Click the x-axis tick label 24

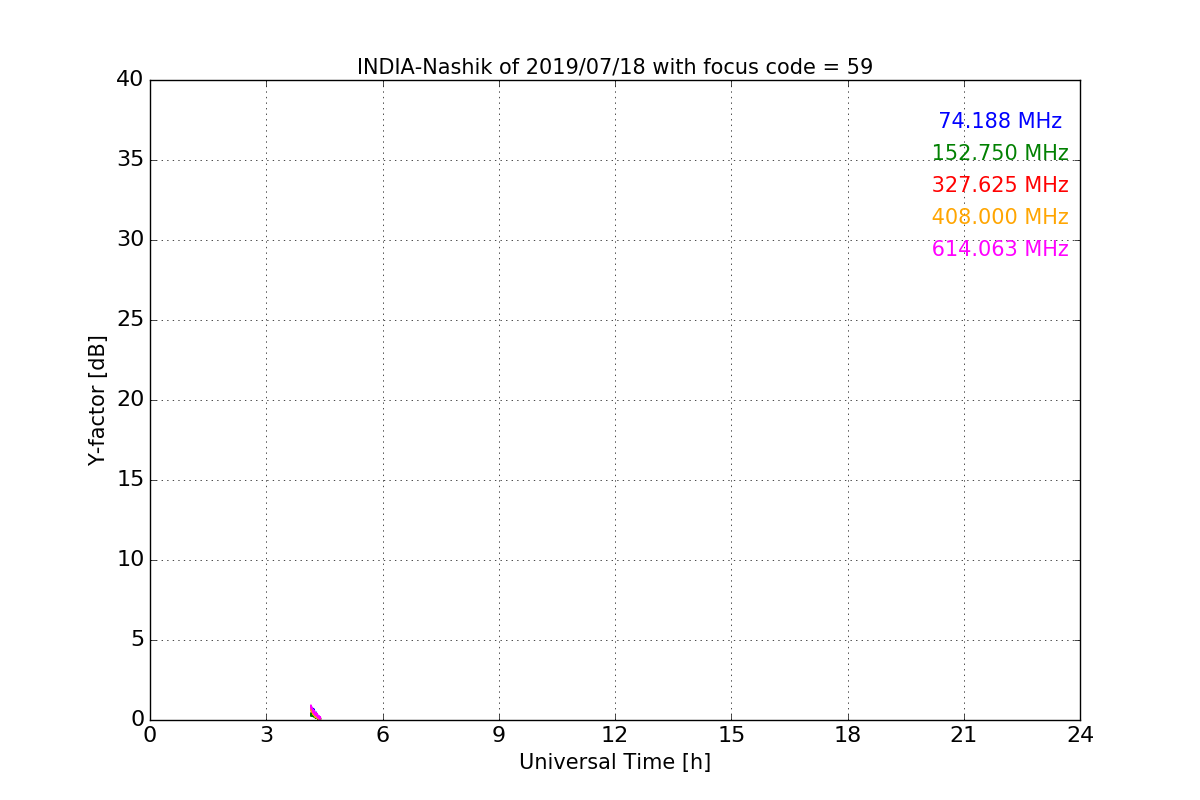[x=1080, y=735]
